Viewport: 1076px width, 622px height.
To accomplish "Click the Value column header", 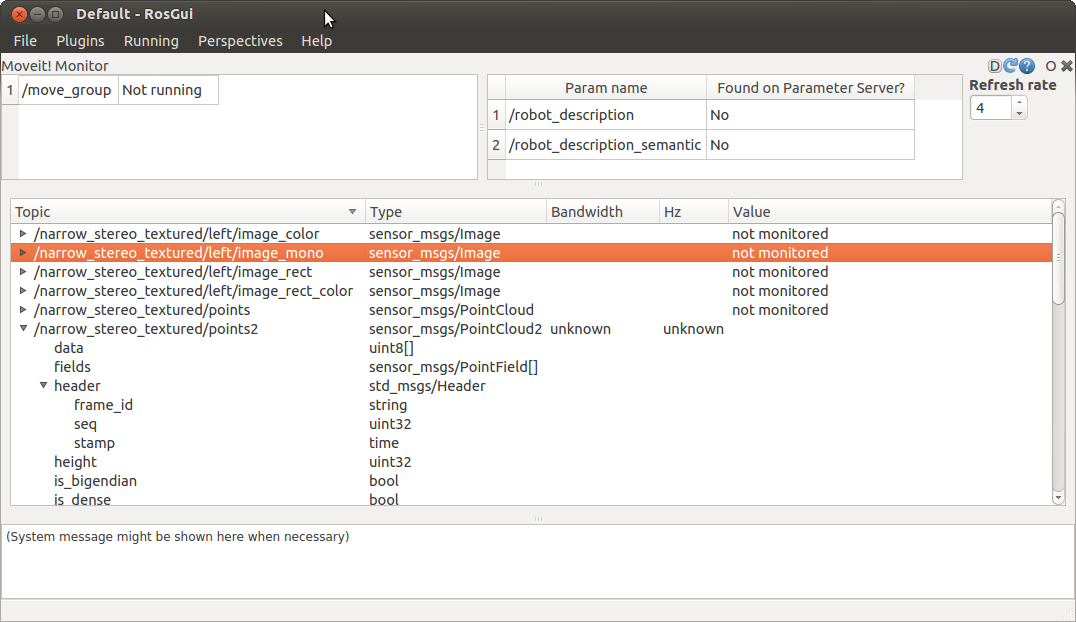I will (889, 211).
